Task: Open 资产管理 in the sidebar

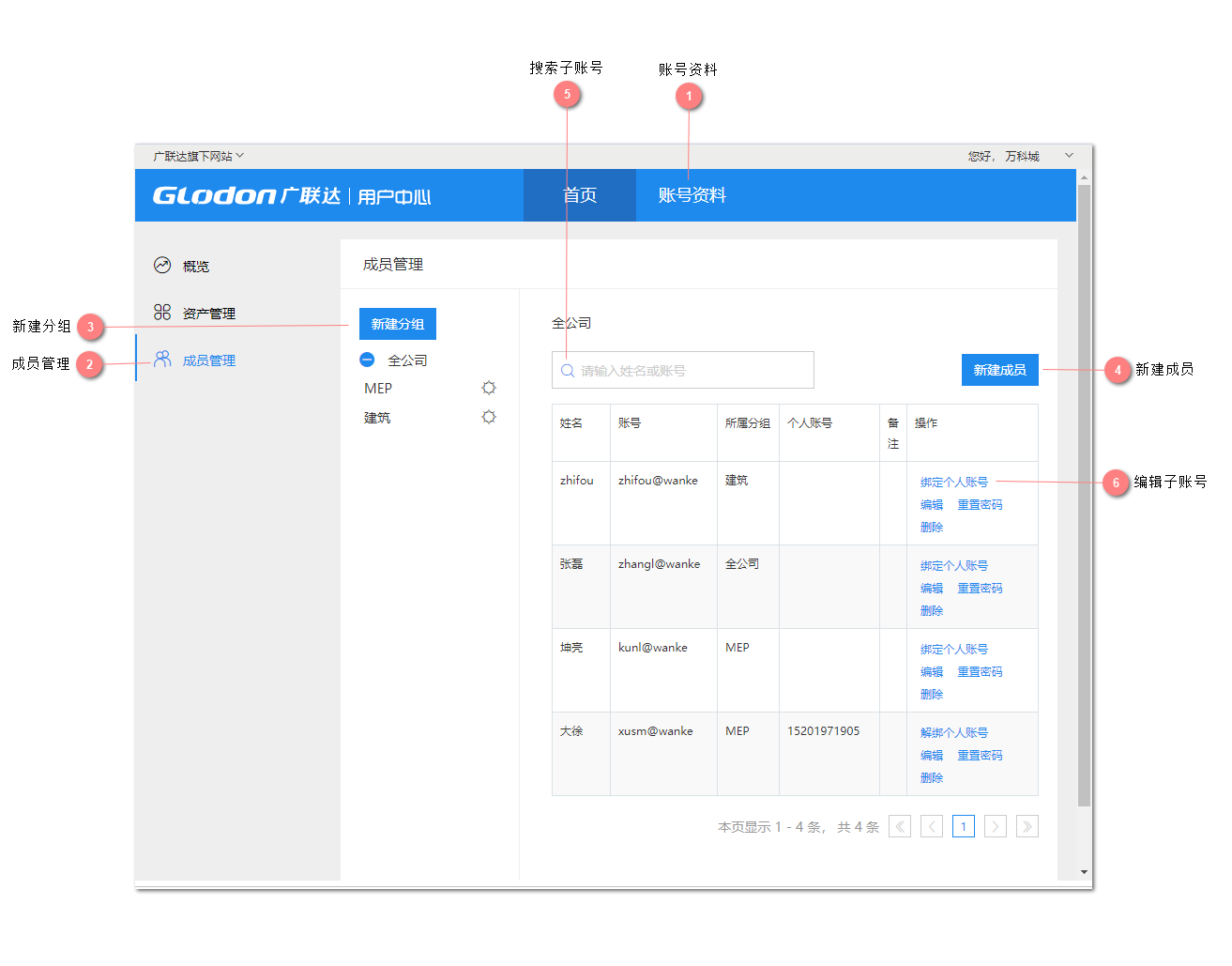Action: pos(208,314)
